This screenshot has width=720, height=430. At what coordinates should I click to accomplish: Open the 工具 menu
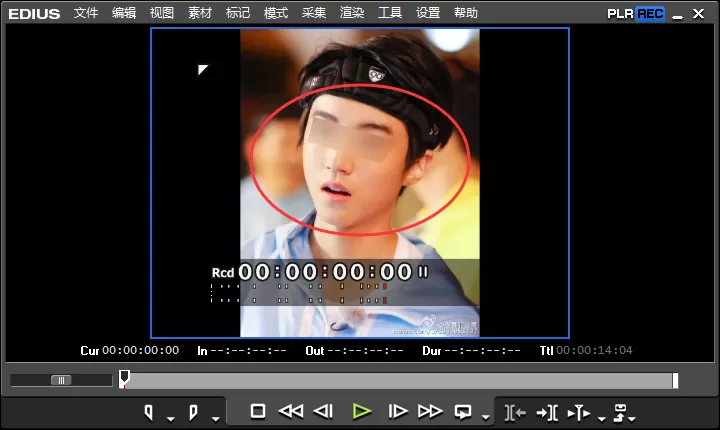390,13
